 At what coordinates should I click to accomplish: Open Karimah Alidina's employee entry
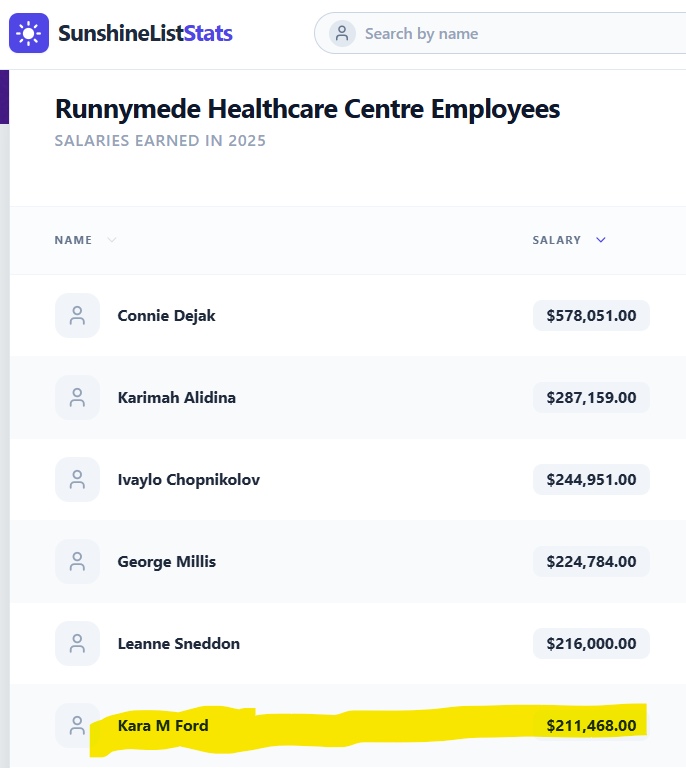pyautogui.click(x=177, y=398)
